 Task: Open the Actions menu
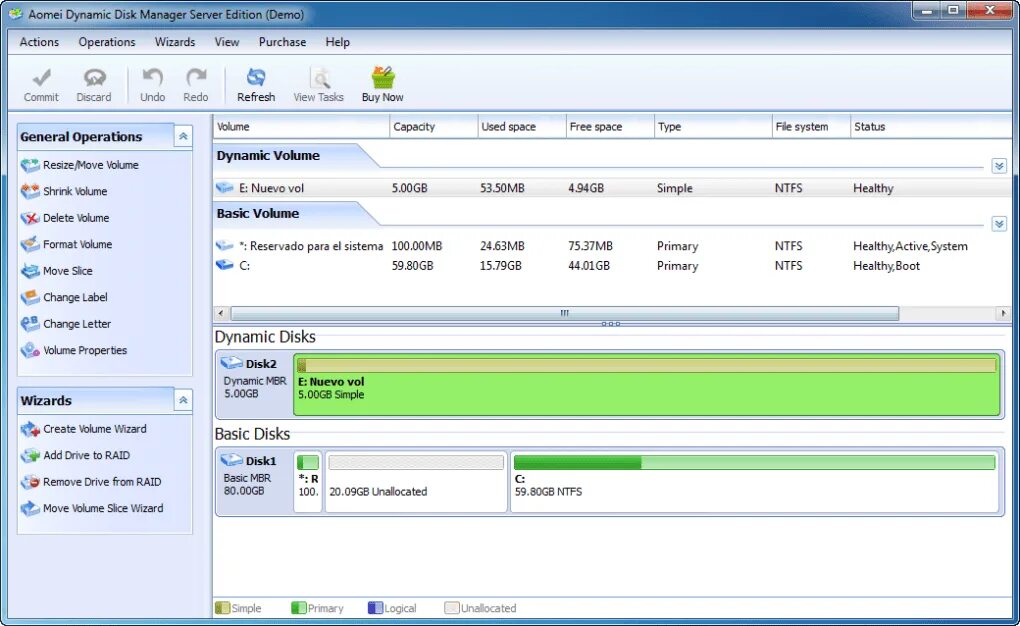click(x=39, y=42)
